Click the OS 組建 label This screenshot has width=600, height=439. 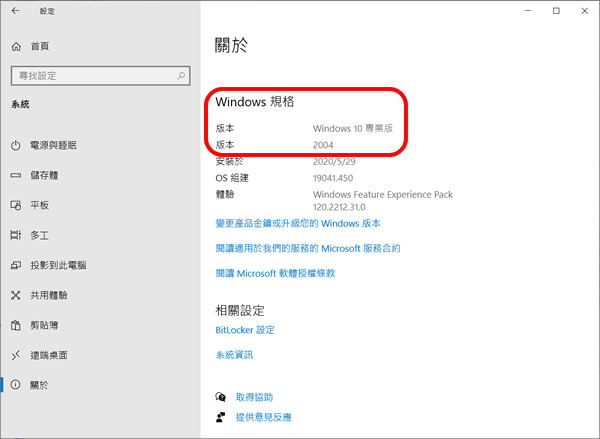pos(232,178)
